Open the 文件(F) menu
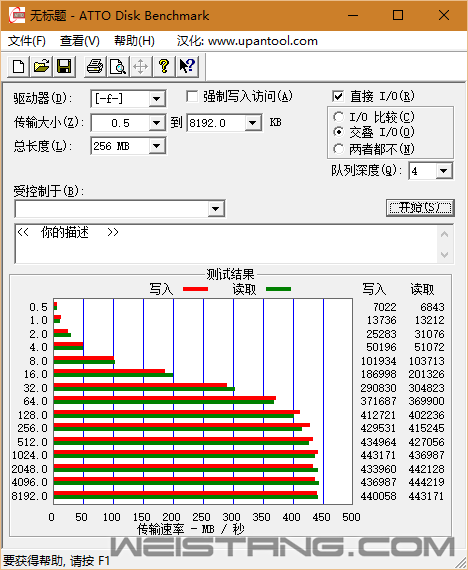Image resolution: width=468 pixels, height=570 pixels. point(27,41)
